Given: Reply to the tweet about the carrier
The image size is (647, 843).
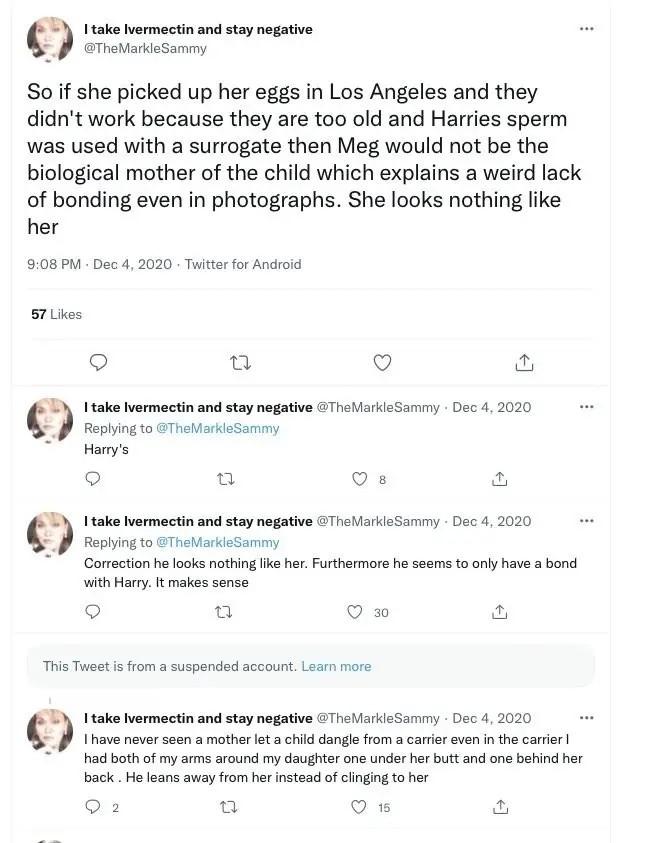Looking at the screenshot, I should (93, 807).
